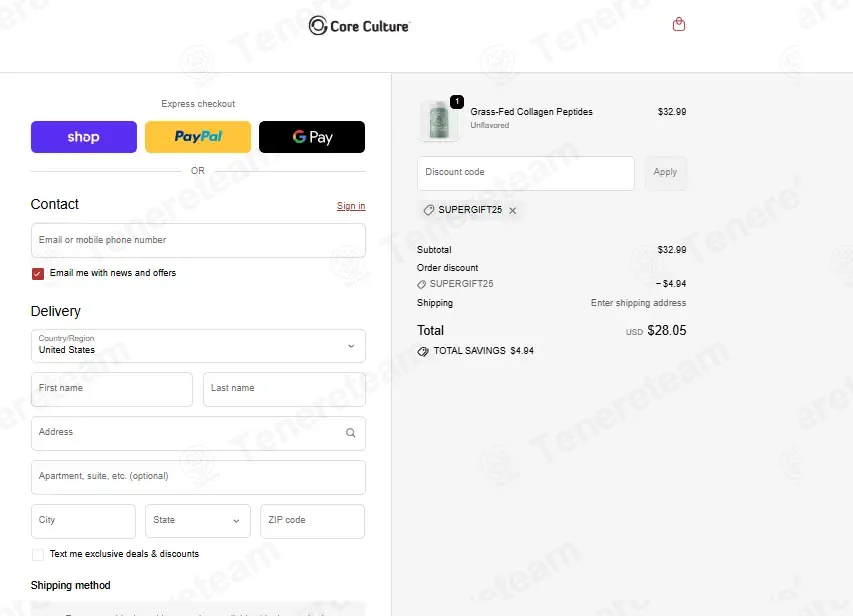Remove the SUPERGIFT25 discount code
The image size is (853, 616).
pyautogui.click(x=512, y=211)
